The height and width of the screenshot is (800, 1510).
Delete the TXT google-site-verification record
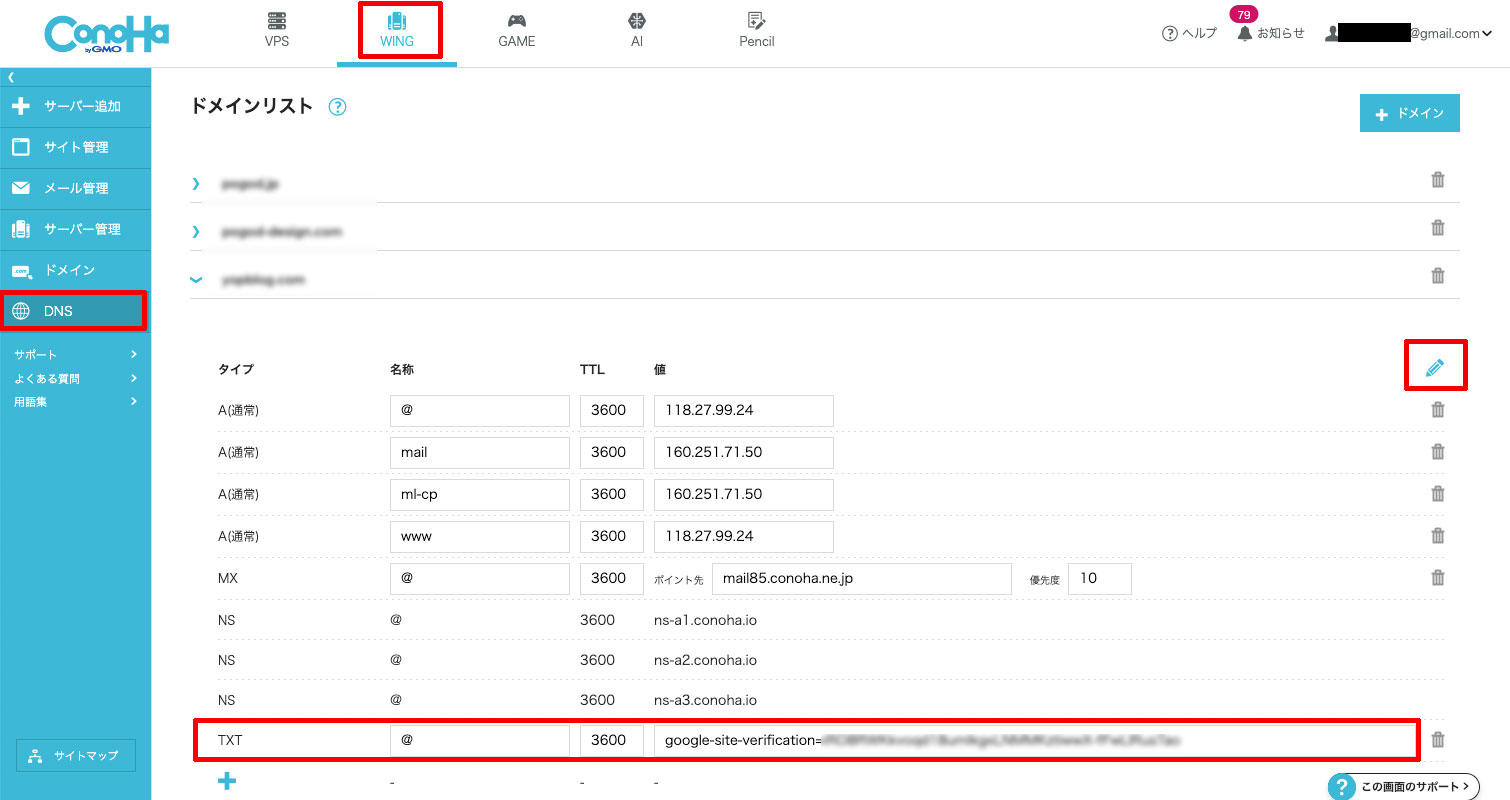click(x=1438, y=740)
